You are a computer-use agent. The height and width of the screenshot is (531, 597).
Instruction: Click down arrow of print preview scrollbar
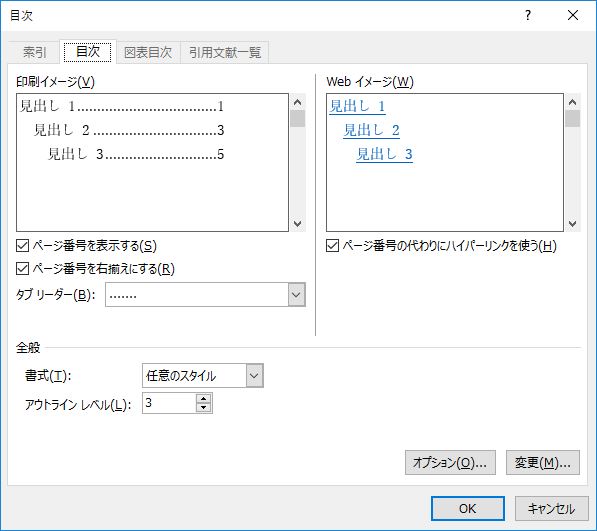point(298,223)
